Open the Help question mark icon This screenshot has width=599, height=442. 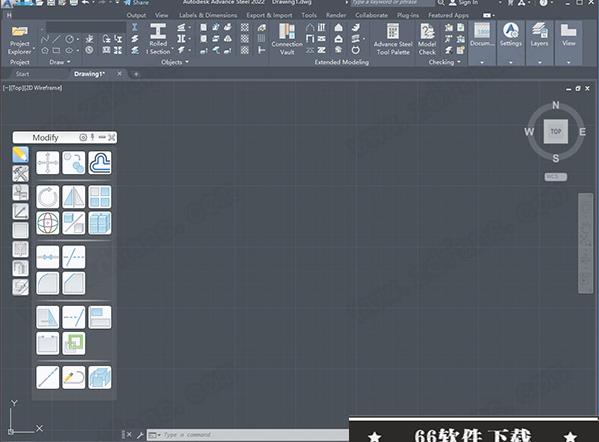[x=543, y=3]
